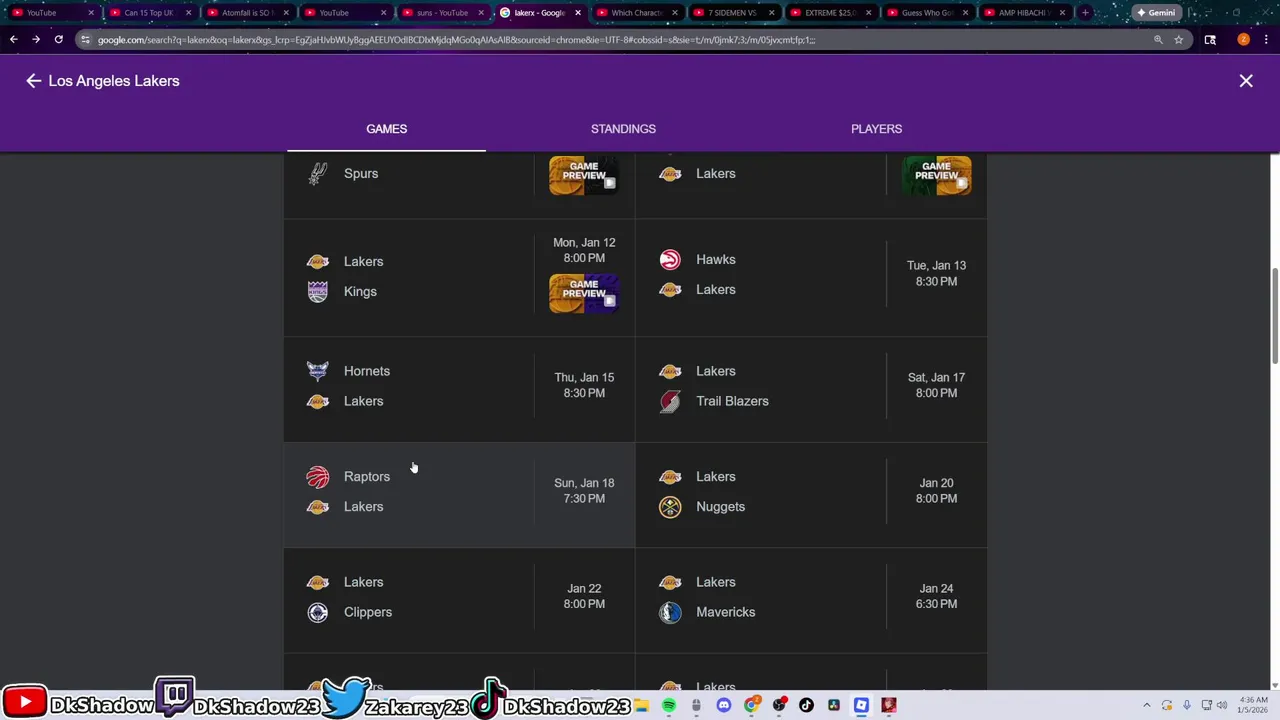
Task: Switch to the 'Guess Who Got' tab
Action: [927, 13]
